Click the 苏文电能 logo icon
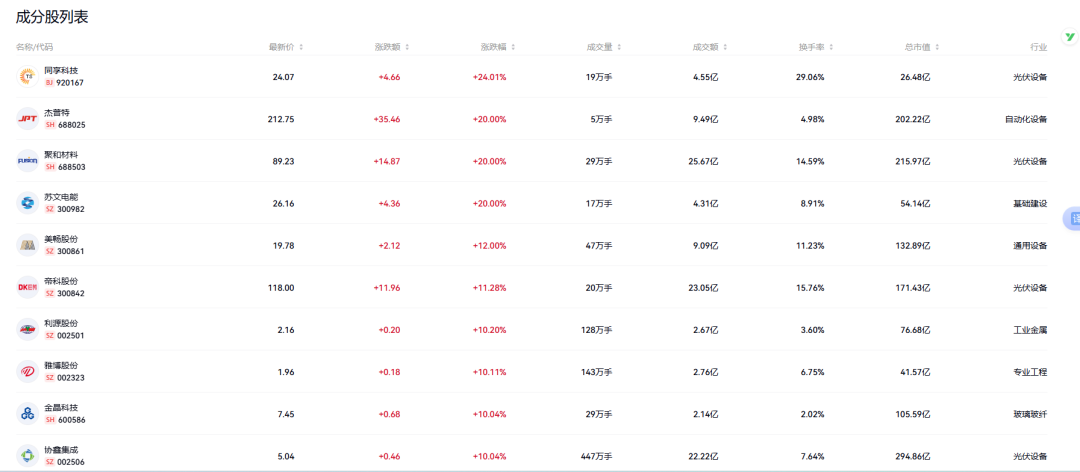 (27, 203)
